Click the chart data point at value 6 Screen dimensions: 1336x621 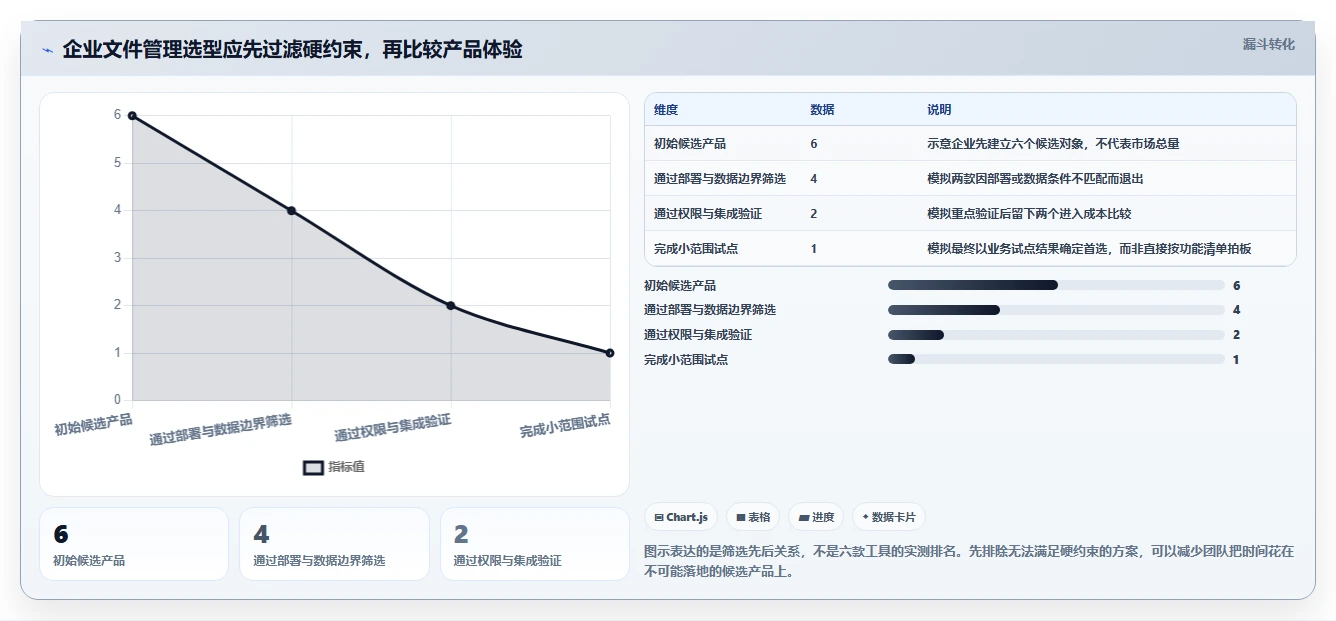[132, 116]
